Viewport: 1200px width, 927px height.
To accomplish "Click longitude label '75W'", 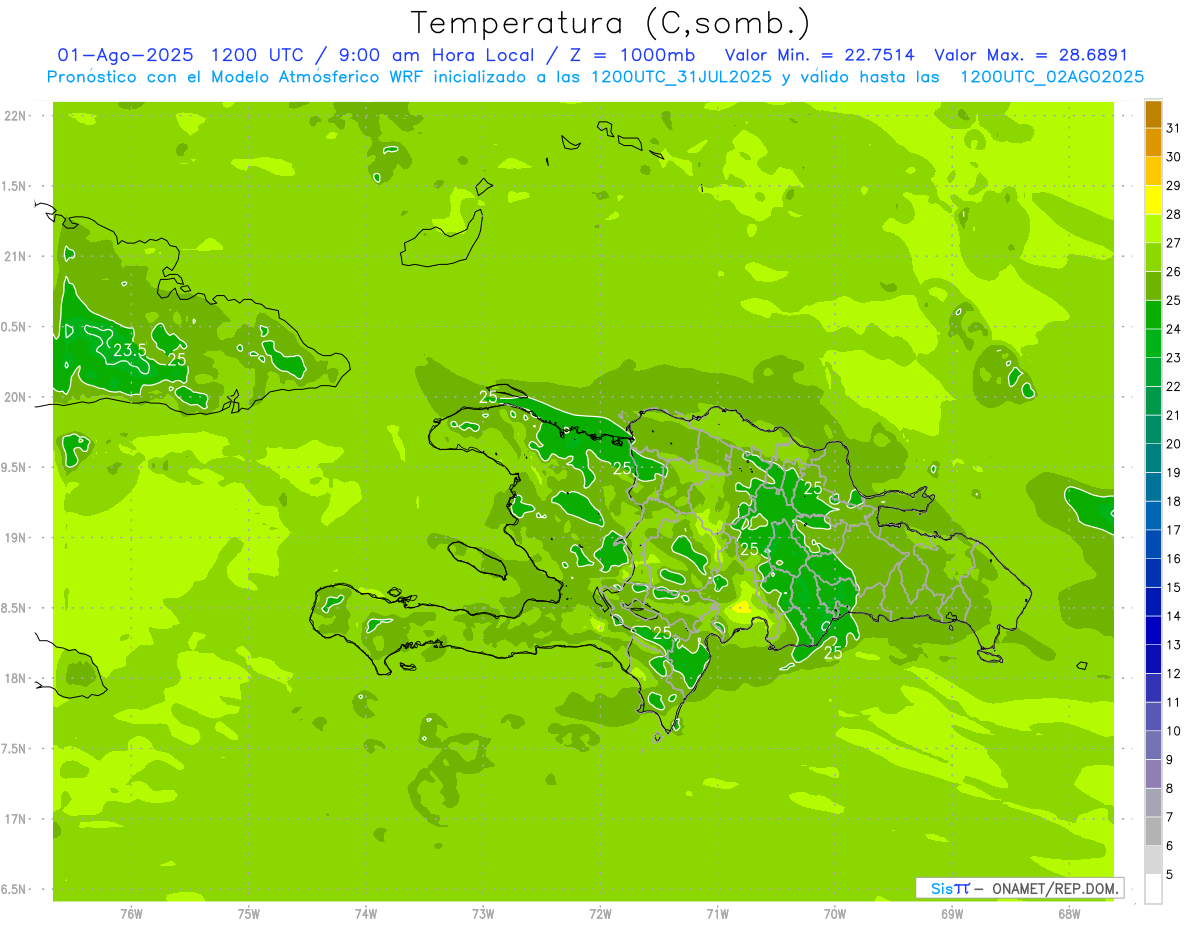I will [249, 914].
